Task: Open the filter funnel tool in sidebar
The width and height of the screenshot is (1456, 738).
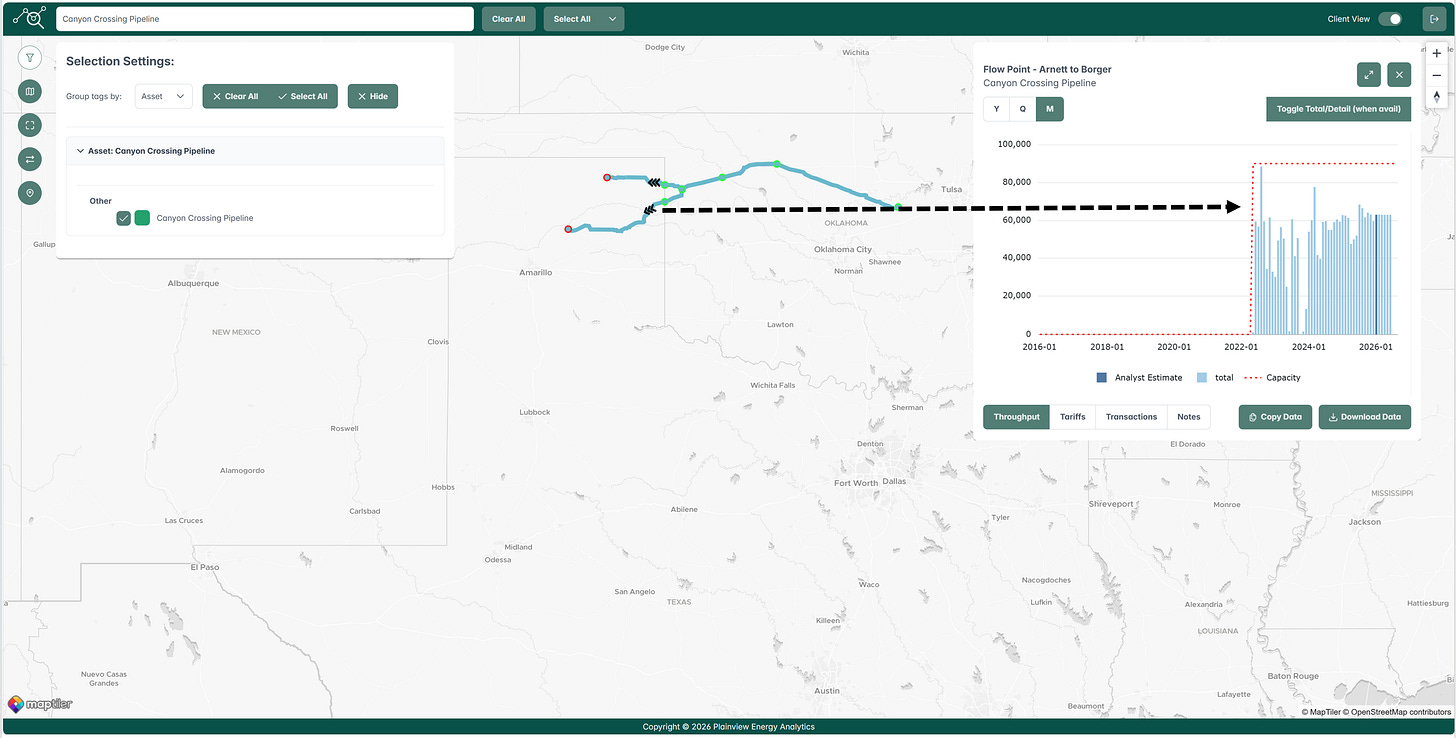Action: pyautogui.click(x=30, y=57)
